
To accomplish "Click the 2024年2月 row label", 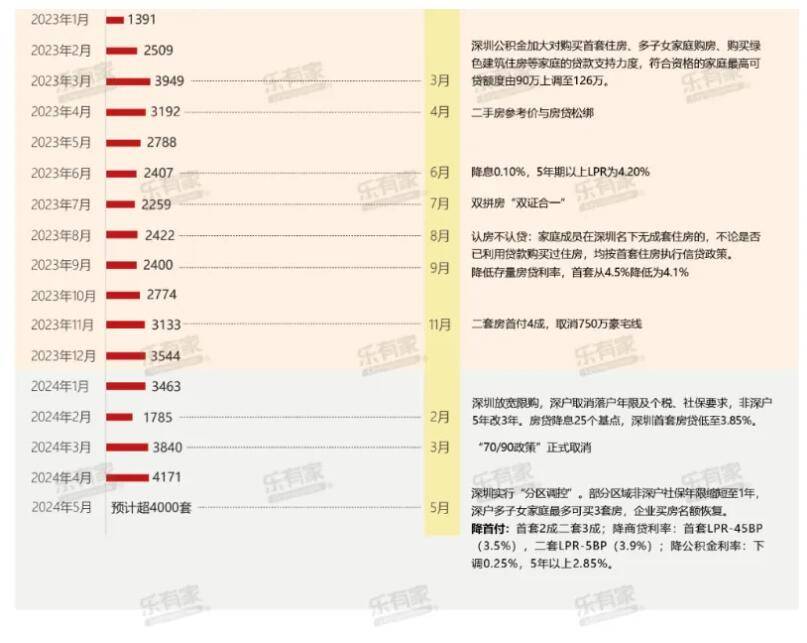I will 61,417.
